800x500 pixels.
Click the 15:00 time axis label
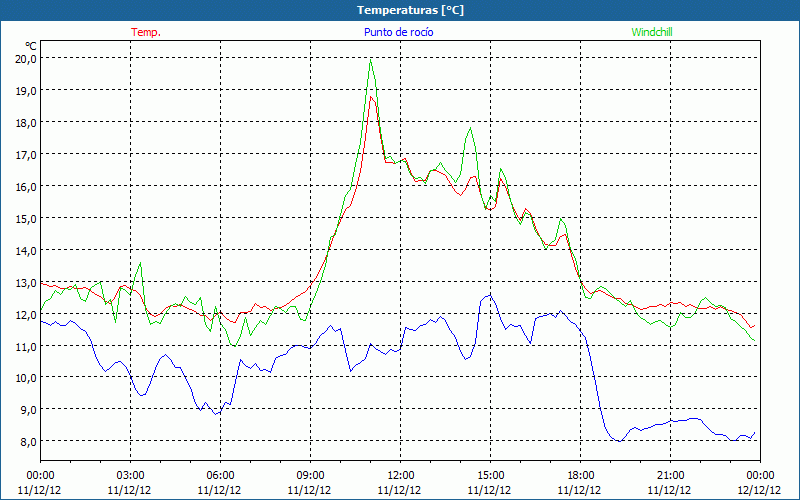pyautogui.click(x=490, y=476)
